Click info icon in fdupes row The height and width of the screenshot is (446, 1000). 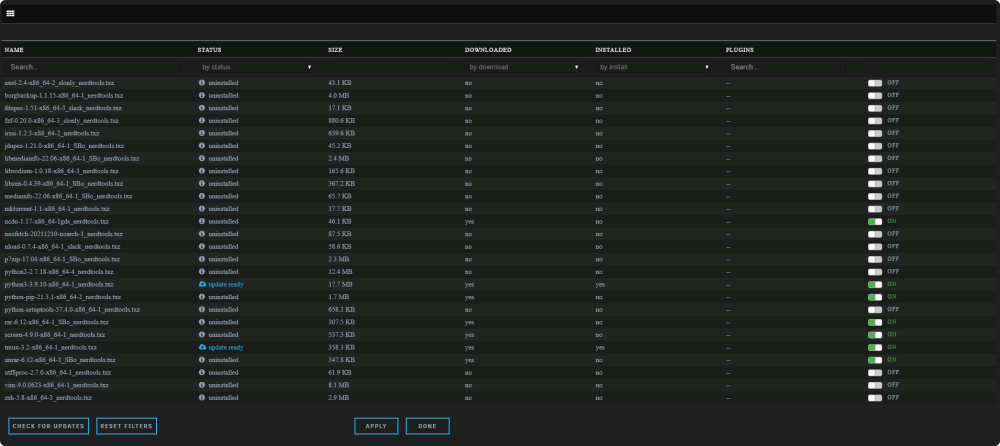202,108
